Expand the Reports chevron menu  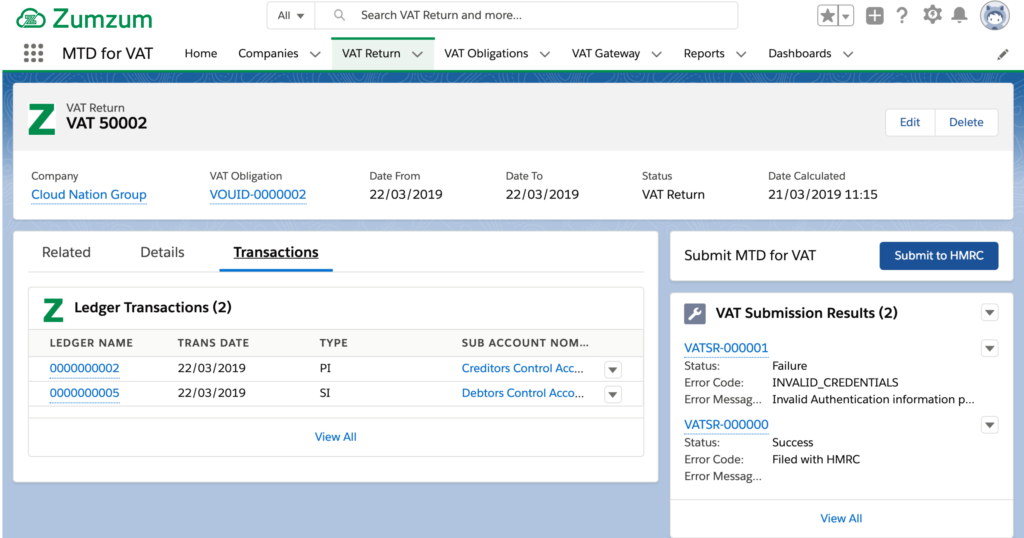click(741, 54)
